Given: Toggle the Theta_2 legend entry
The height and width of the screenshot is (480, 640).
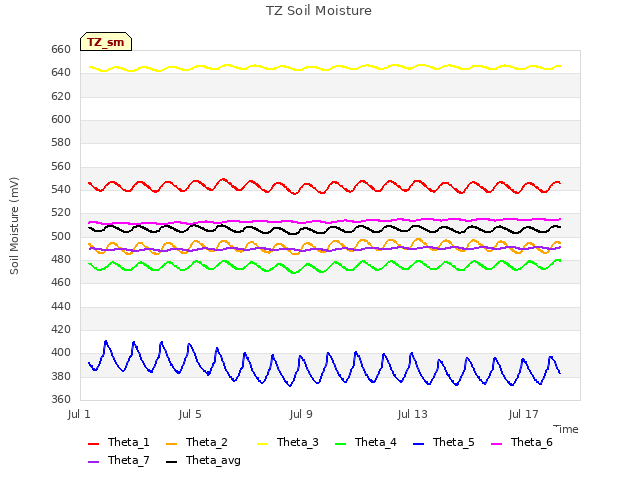Looking at the screenshot, I should point(197,442).
